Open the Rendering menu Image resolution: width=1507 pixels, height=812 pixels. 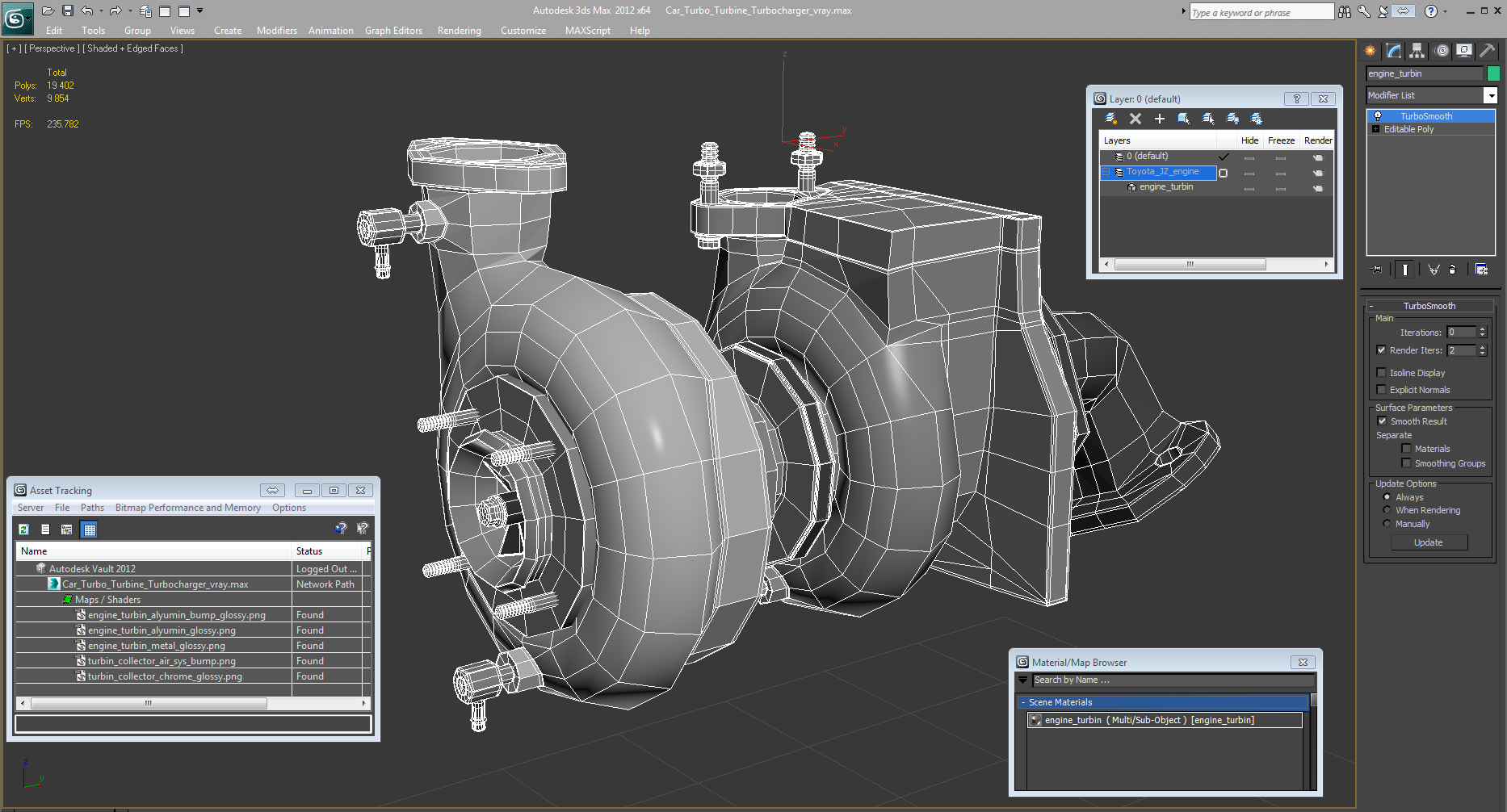pos(460,31)
